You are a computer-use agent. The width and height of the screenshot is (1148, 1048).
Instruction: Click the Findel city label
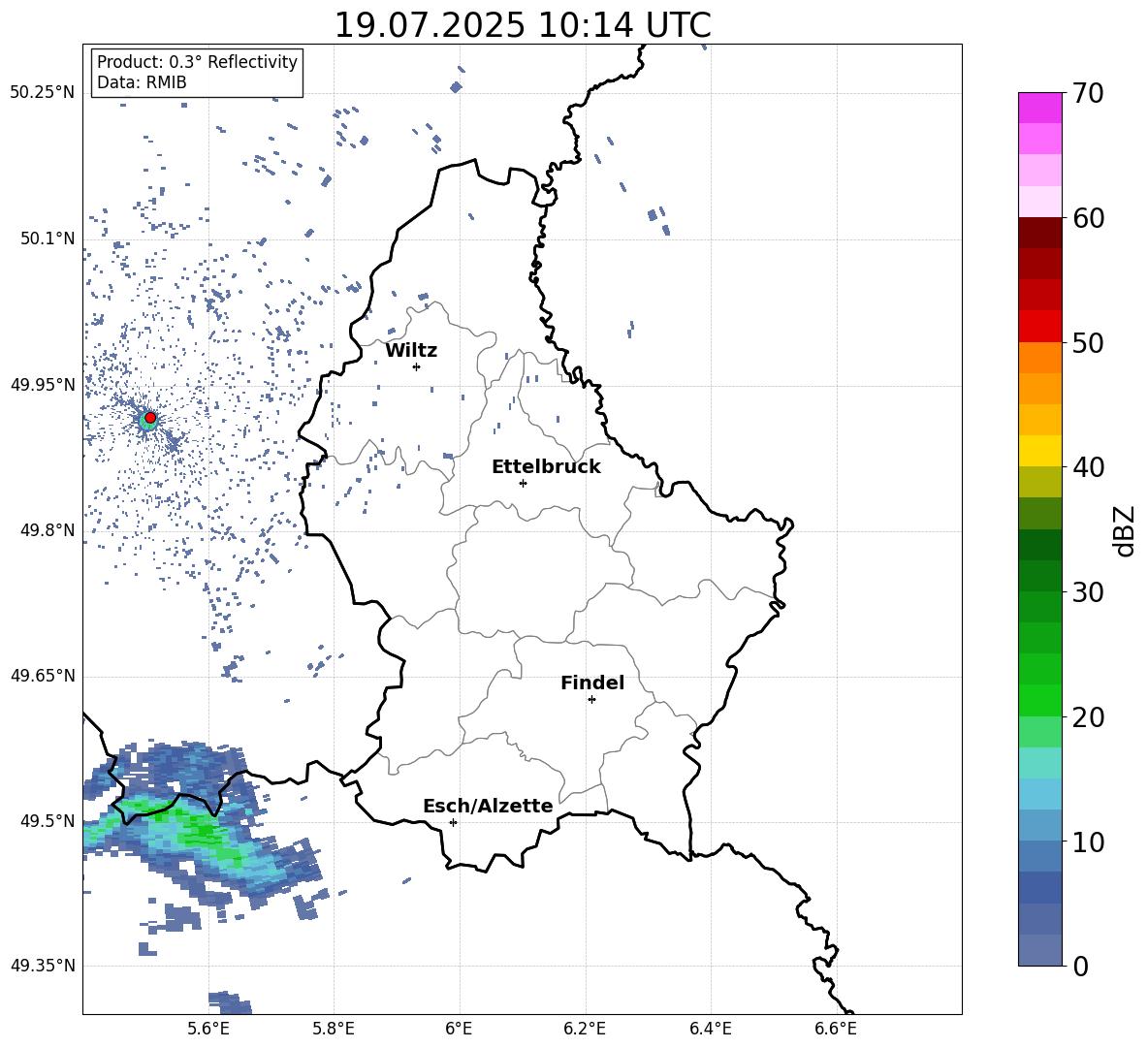(592, 683)
